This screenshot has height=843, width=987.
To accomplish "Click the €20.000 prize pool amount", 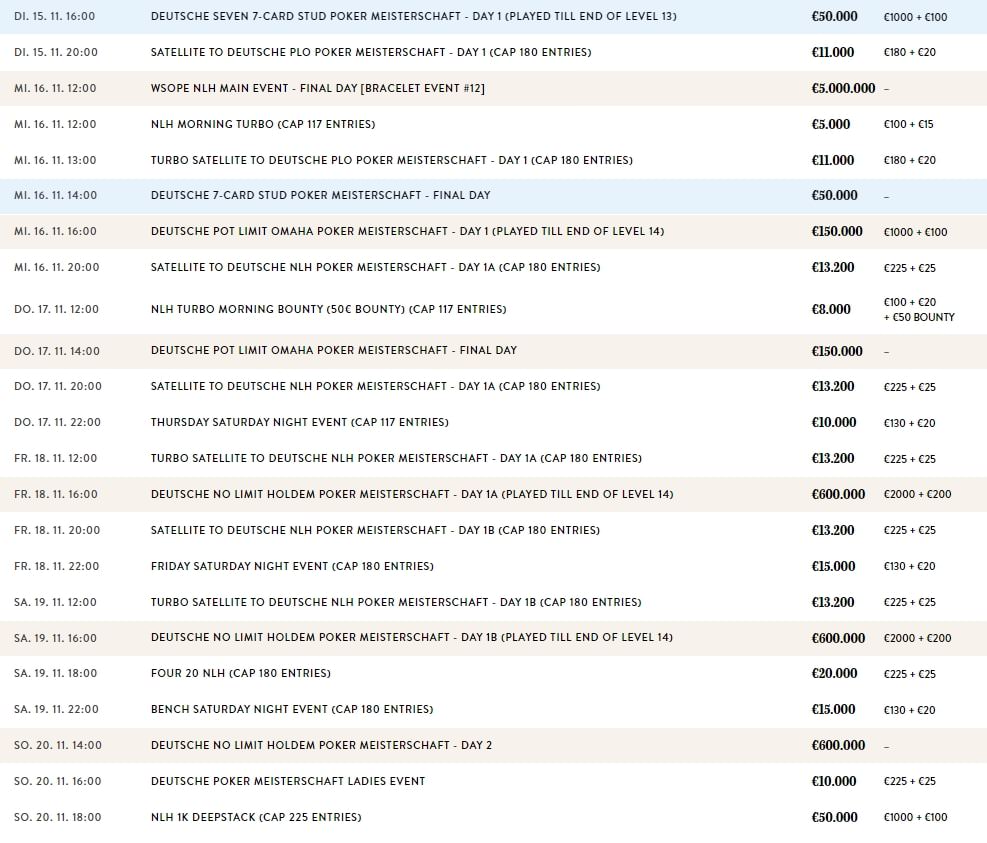I will [833, 673].
